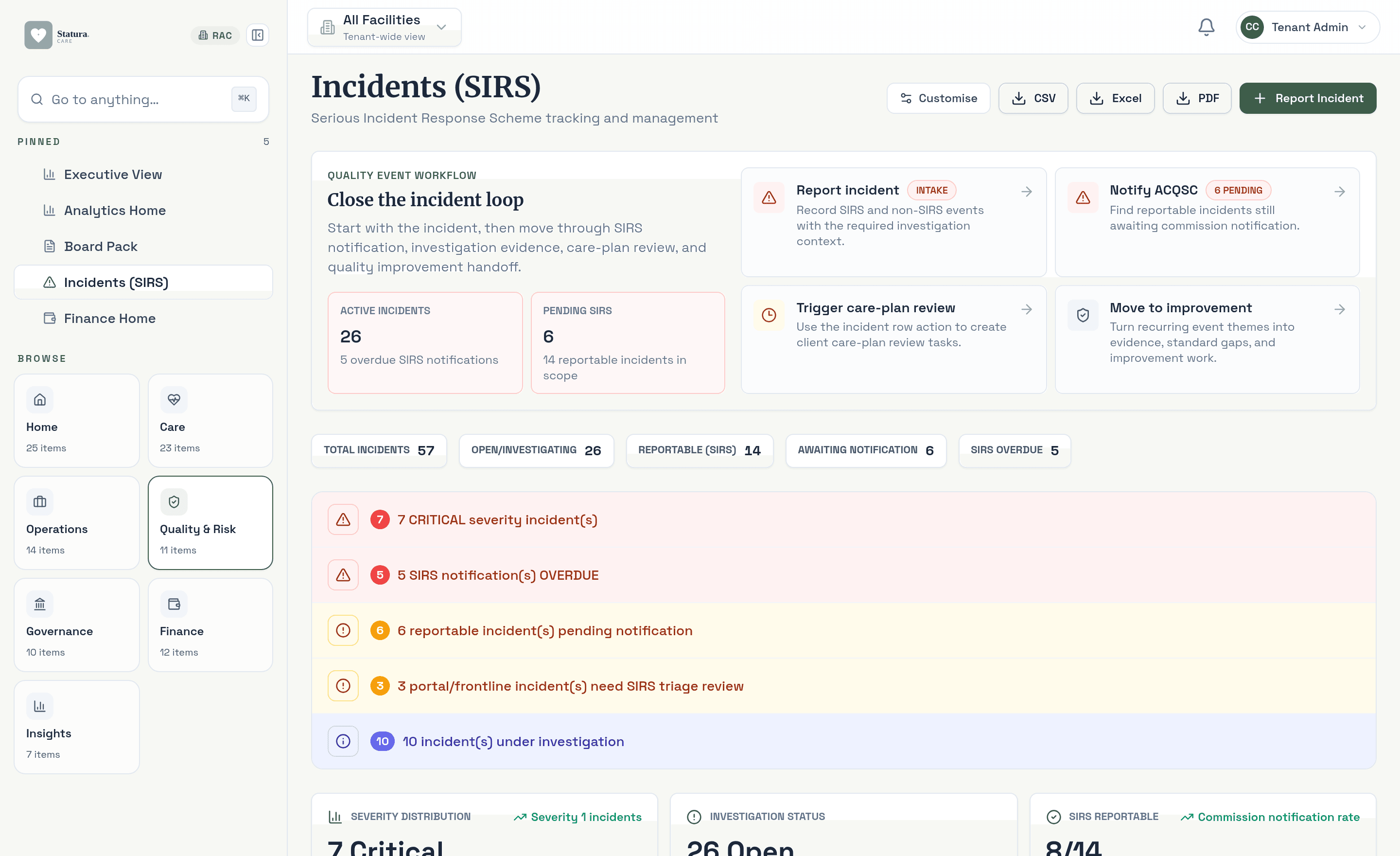
Task: Open 5 SIRS notification(s) OVERDUE alert
Action: [x=843, y=575]
